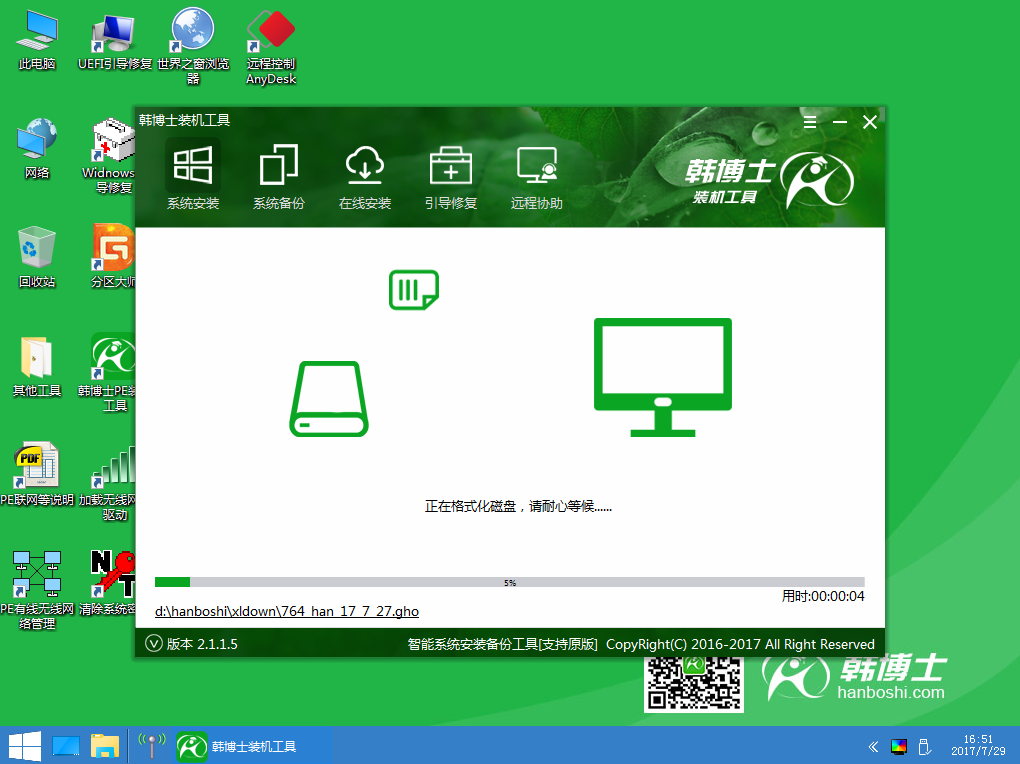Click the Windows Start button

pos(24,746)
